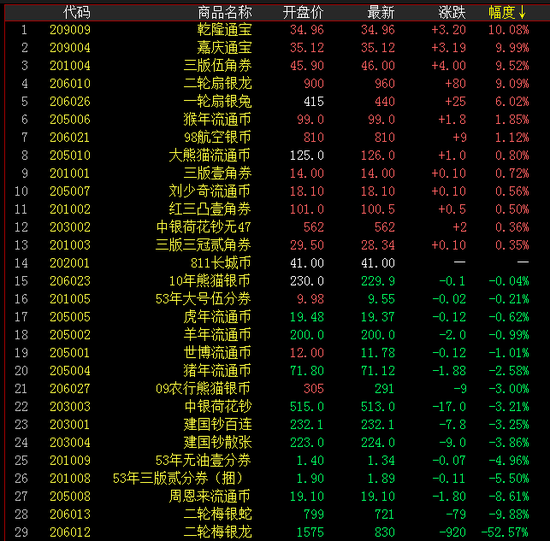
Task: Select the 红三凸壹角券 row name
Action: pyautogui.click(x=210, y=209)
